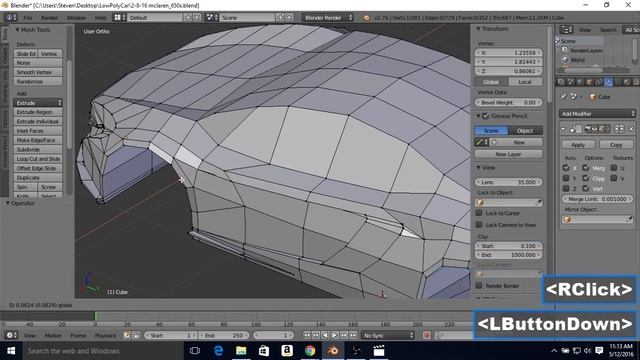Delete the Default screen layout
The image size is (640, 360).
coord(197,18)
